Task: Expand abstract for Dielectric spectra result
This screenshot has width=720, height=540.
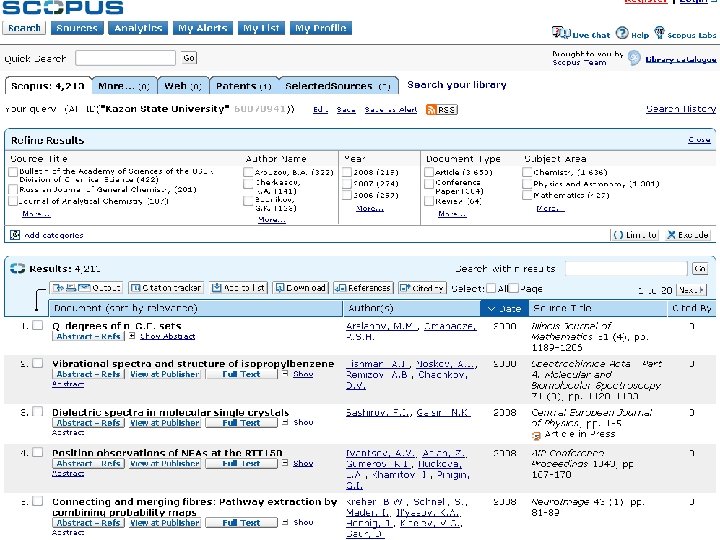Action: [x=285, y=422]
